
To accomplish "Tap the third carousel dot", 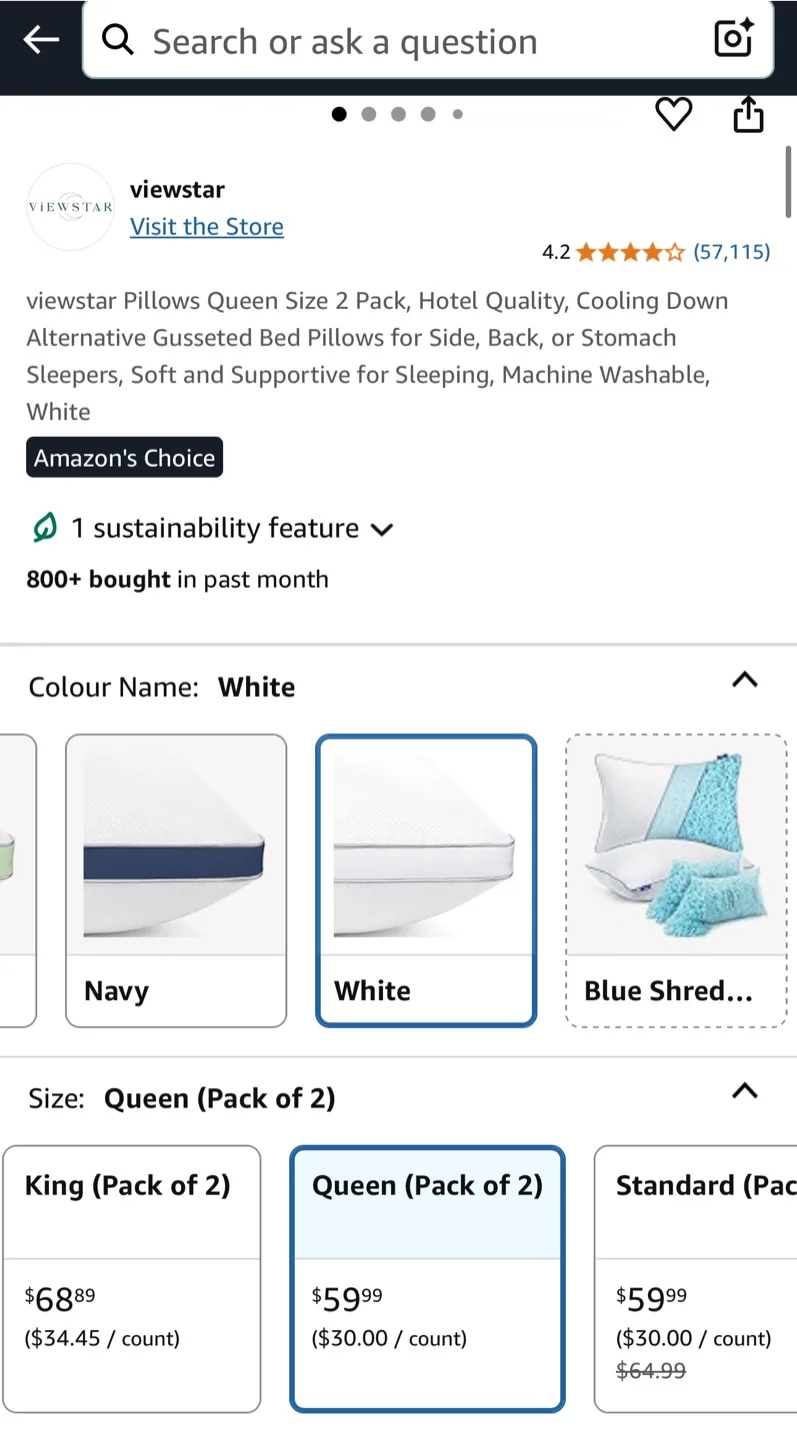I will click(x=398, y=114).
